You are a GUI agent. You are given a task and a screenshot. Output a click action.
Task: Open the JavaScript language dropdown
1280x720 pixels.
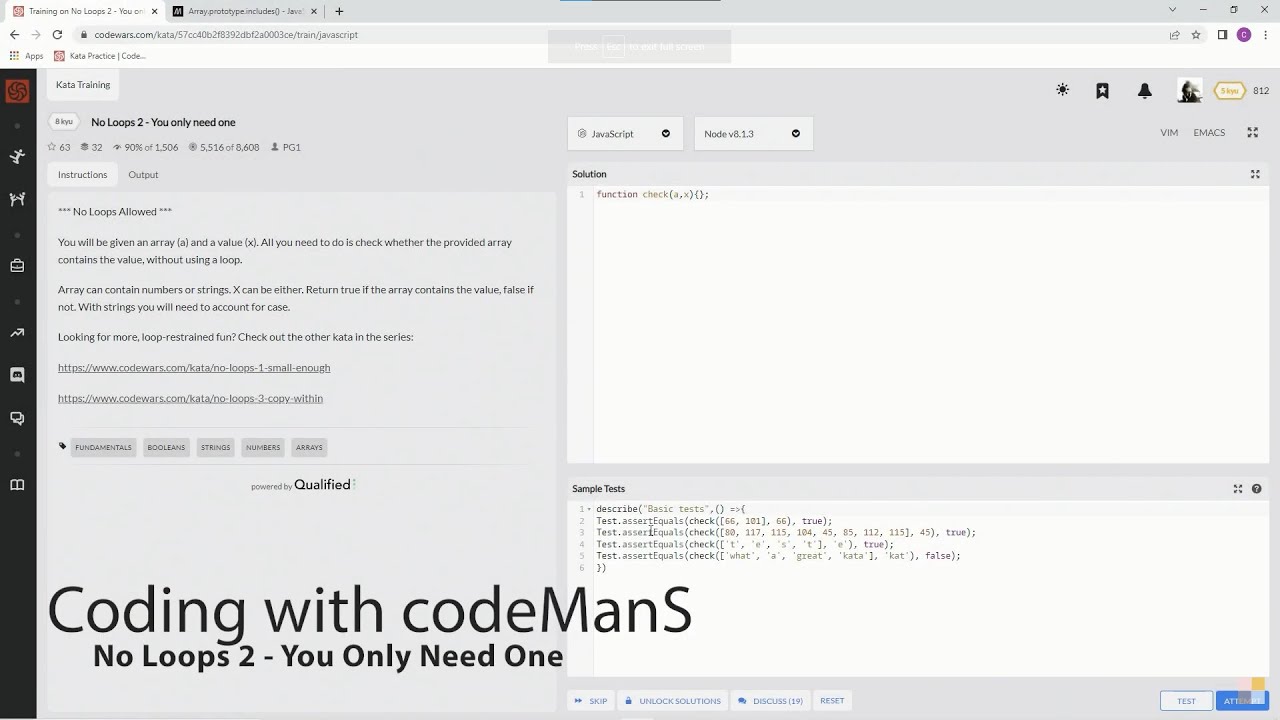(x=625, y=133)
